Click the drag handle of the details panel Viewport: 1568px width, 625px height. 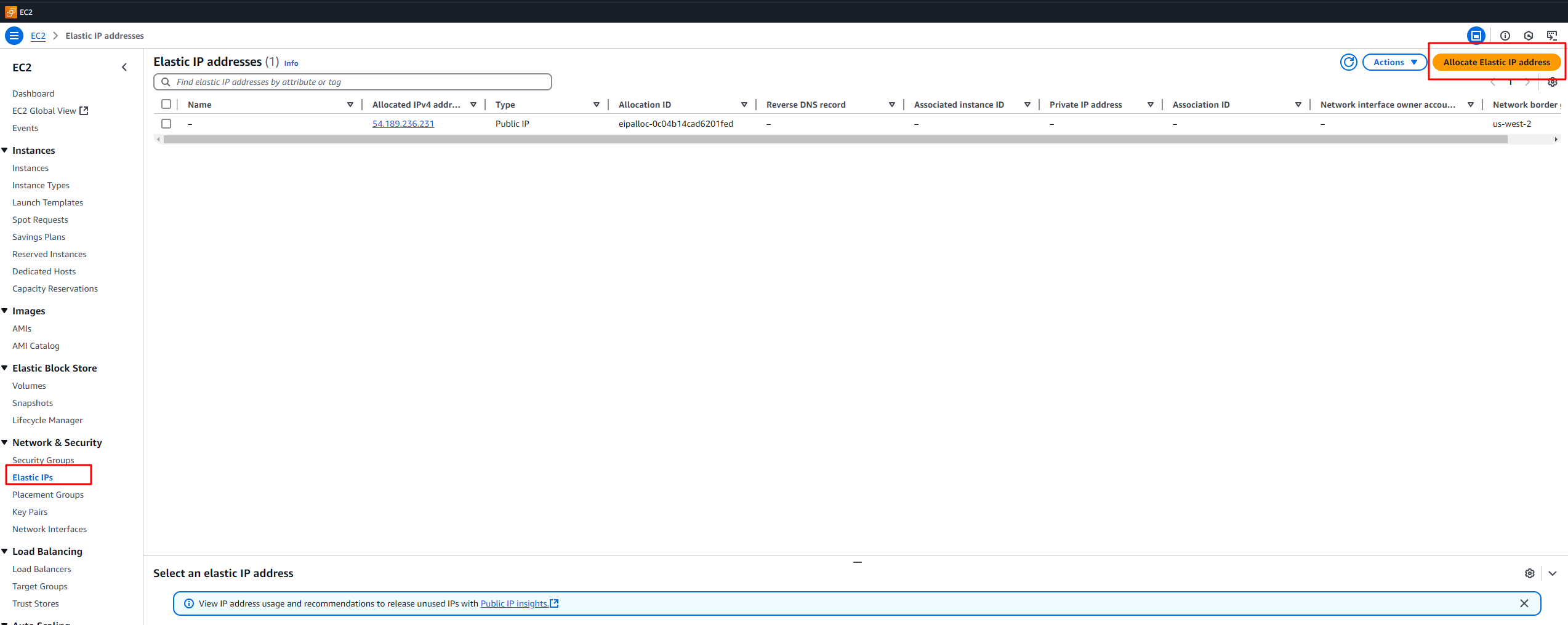pyautogui.click(x=857, y=562)
